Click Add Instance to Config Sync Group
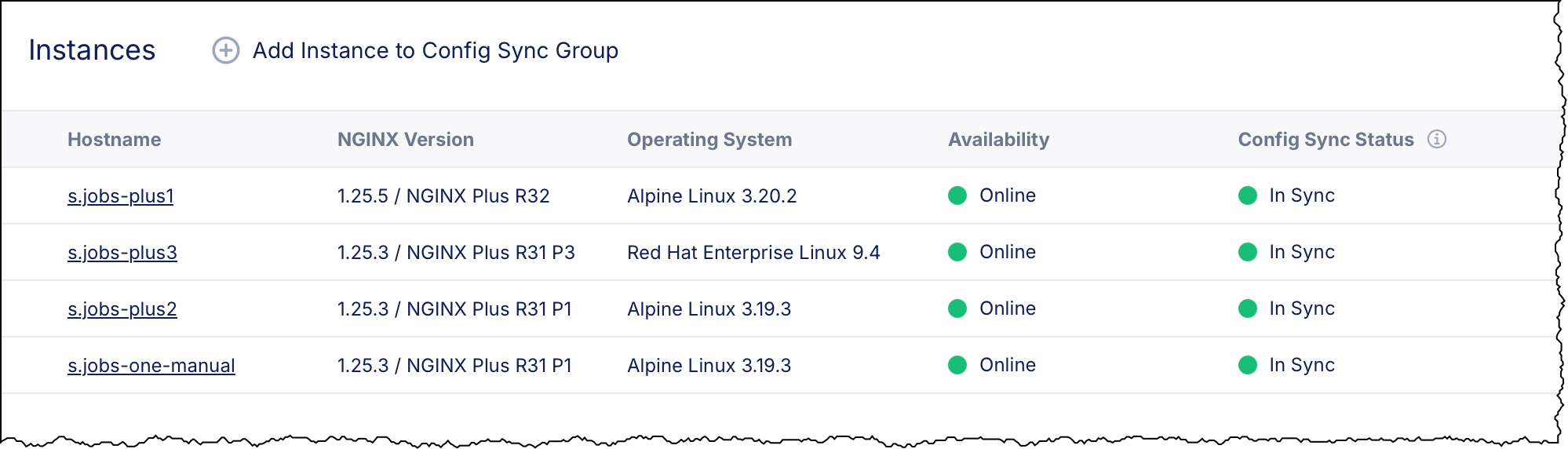1568x449 pixels. [x=435, y=51]
